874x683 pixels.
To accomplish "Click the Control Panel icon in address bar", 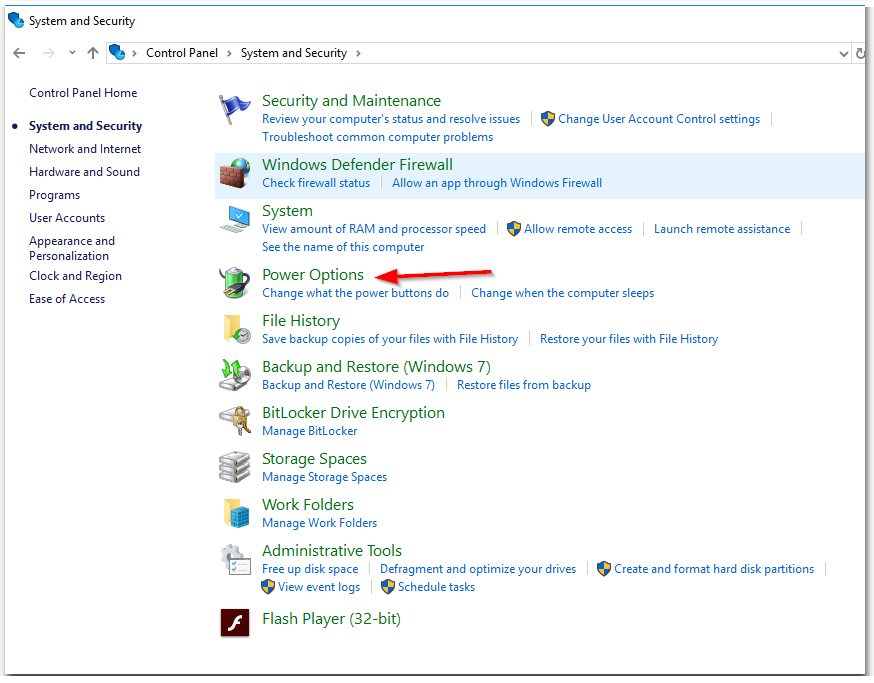I will [116, 52].
